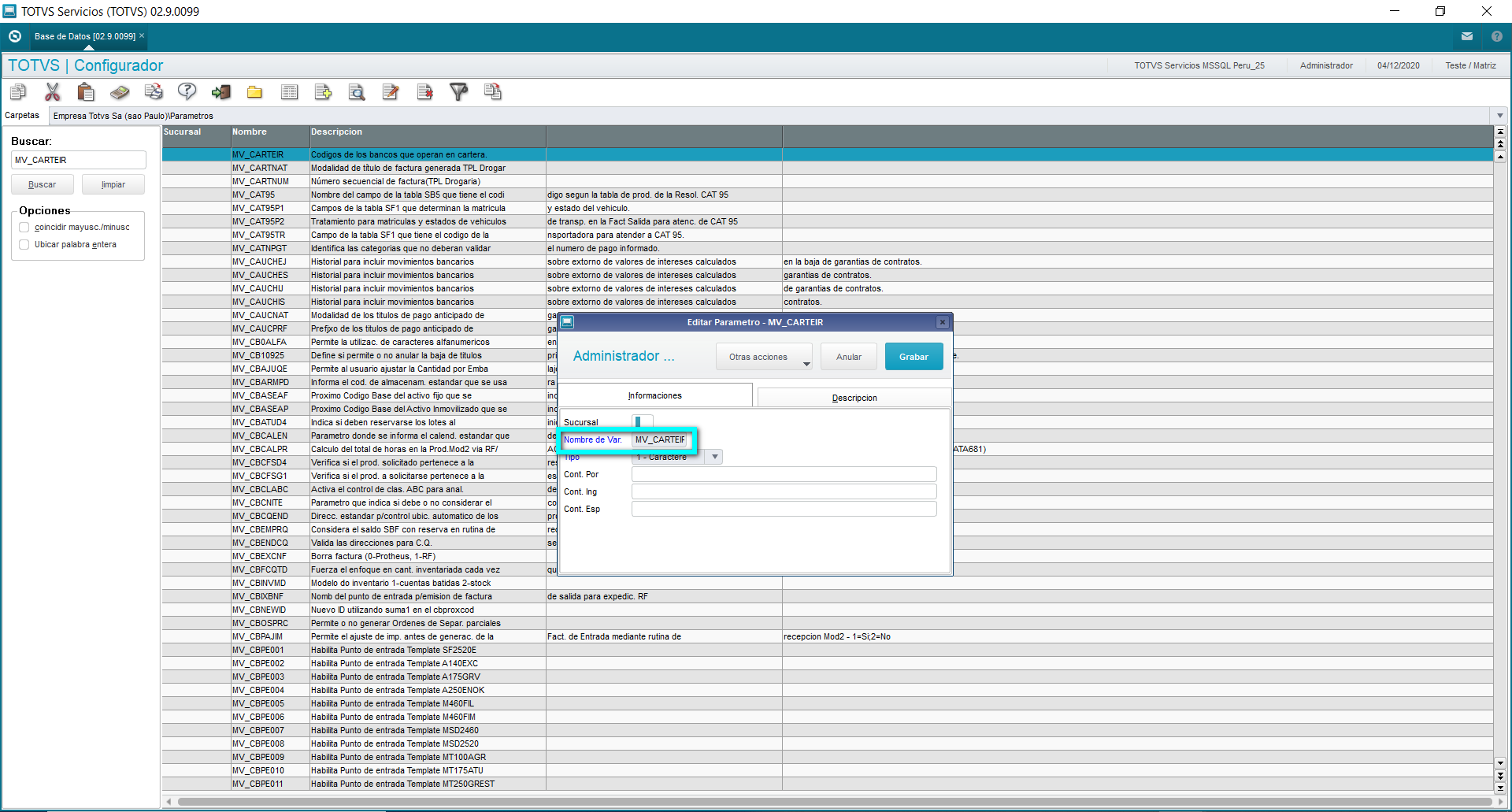
Task: Select the MV_CAT95 parameter row
Action: (x=827, y=195)
